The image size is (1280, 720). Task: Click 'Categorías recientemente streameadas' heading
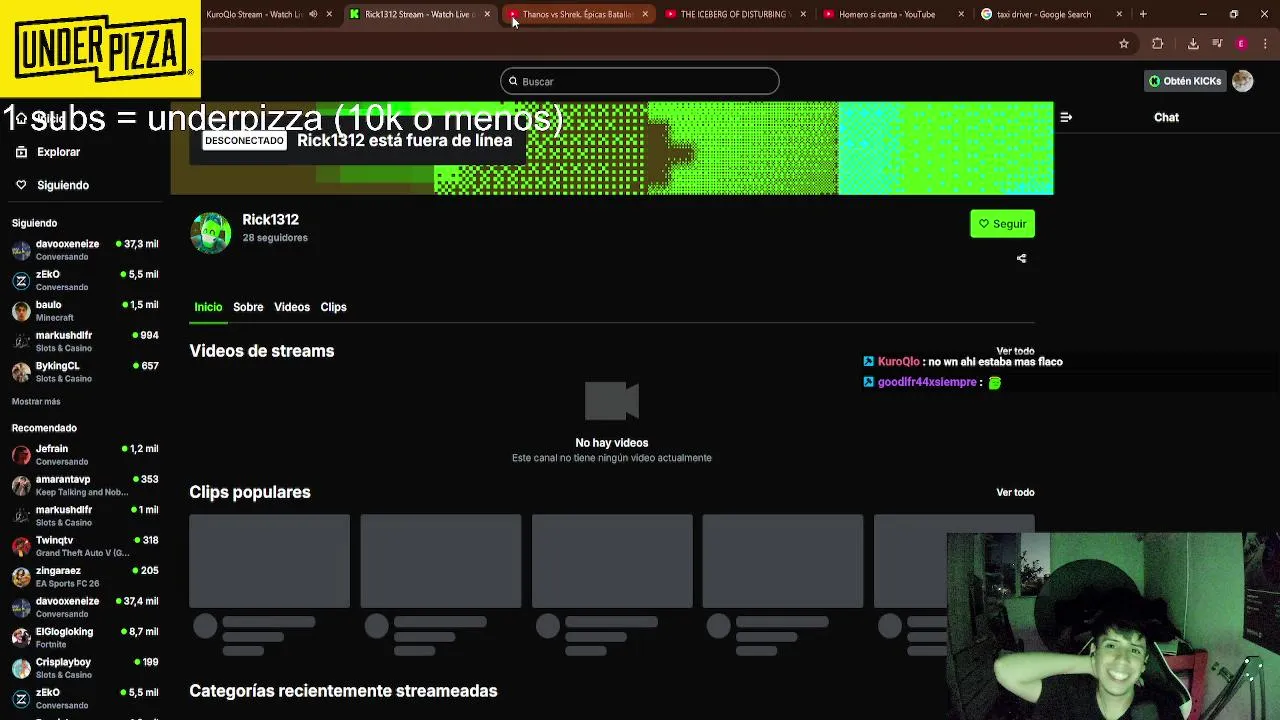click(x=343, y=691)
